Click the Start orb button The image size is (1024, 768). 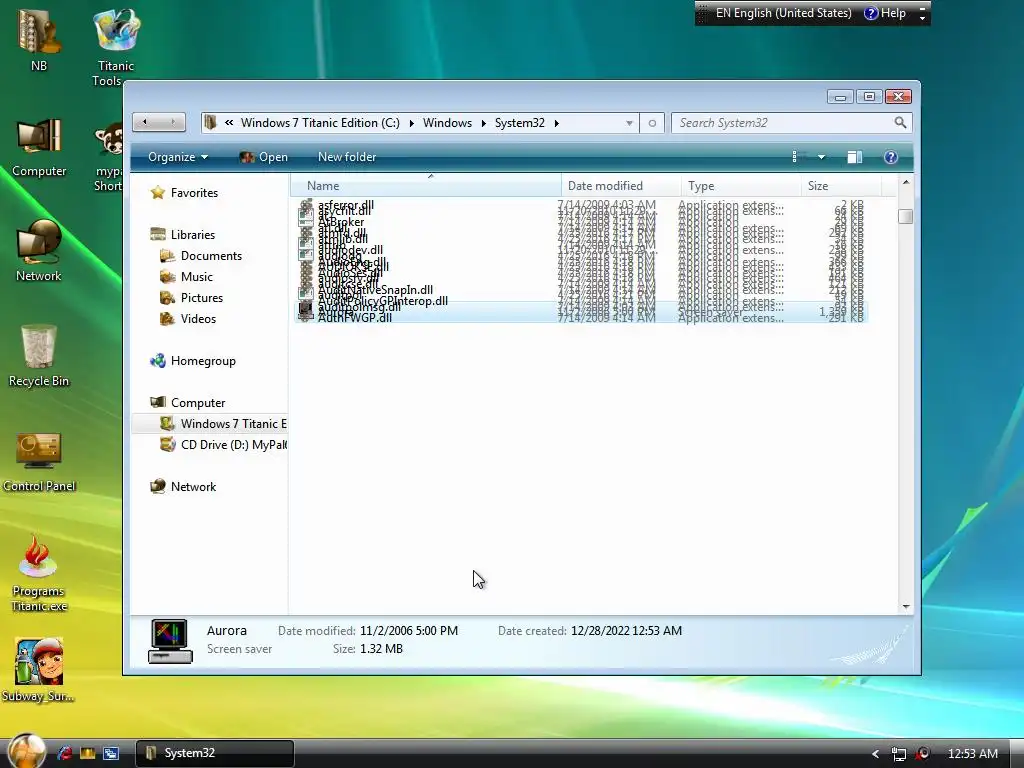[x=26, y=751]
